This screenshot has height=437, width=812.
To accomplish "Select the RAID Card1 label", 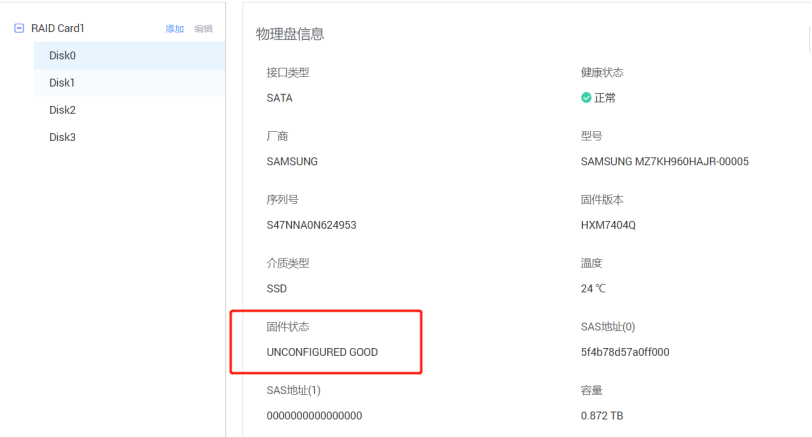I will click(x=57, y=29).
